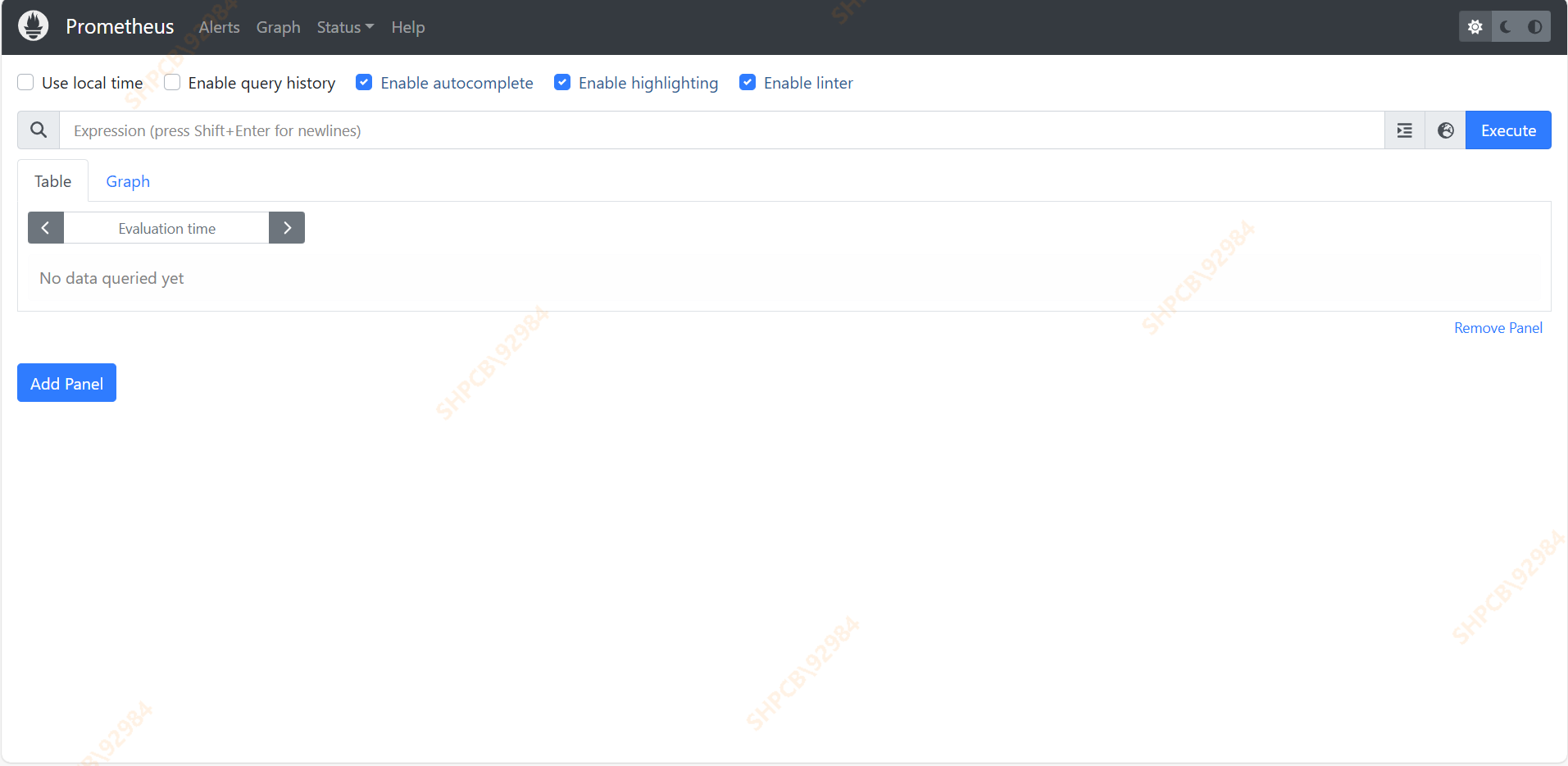
Task: Click the Prometheus flame logo icon
Action: [x=34, y=26]
